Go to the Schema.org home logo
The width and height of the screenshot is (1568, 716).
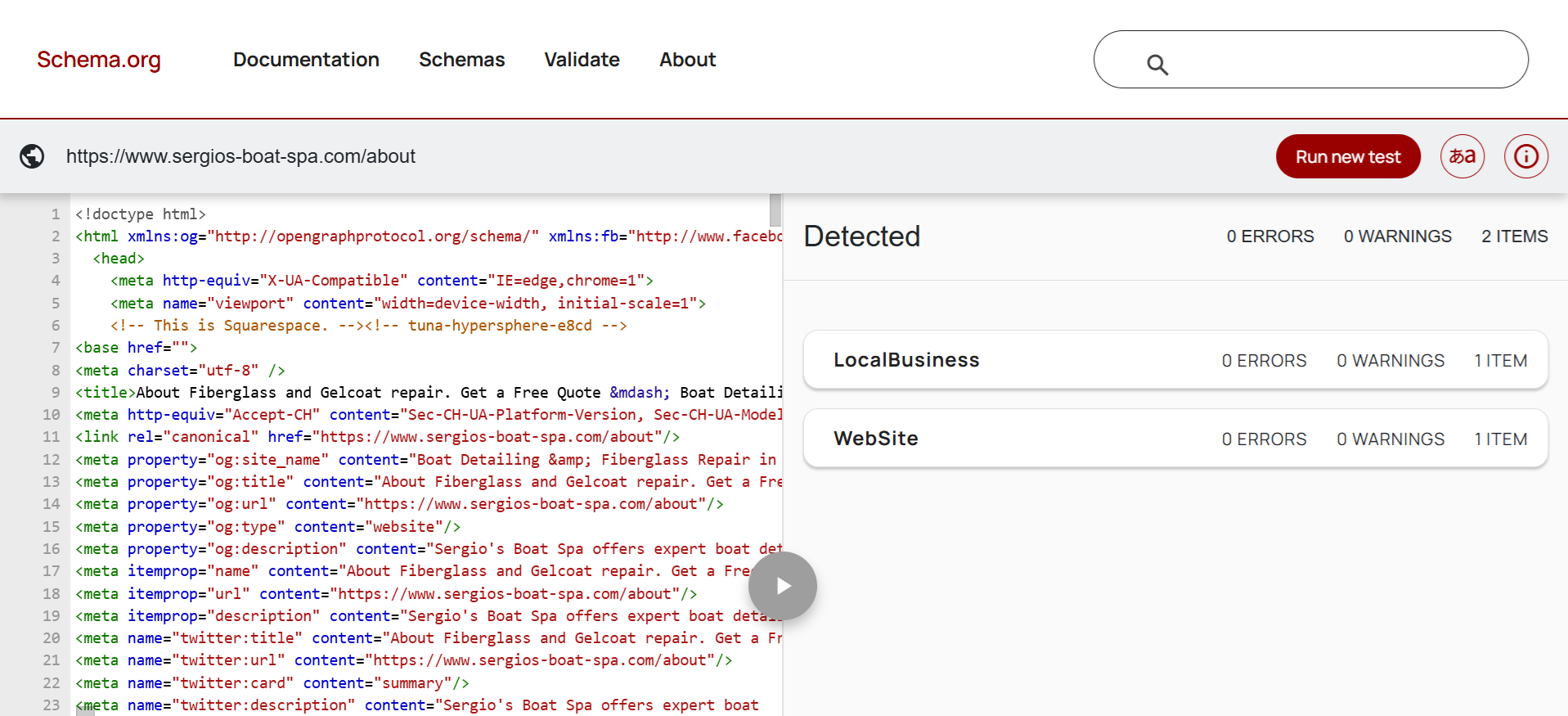coord(99,60)
